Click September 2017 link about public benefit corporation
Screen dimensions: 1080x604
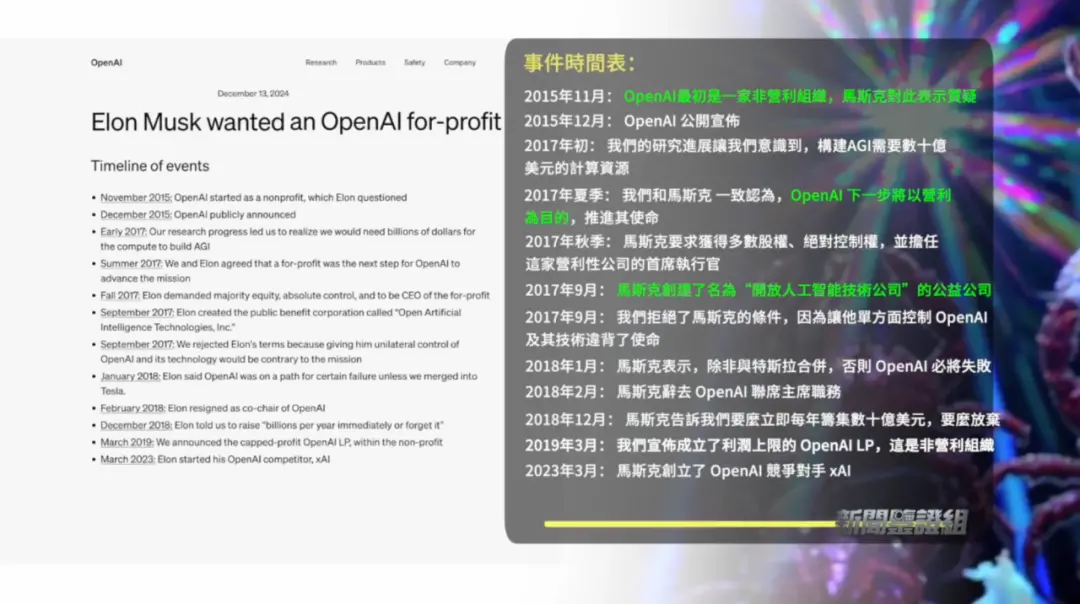coord(137,313)
